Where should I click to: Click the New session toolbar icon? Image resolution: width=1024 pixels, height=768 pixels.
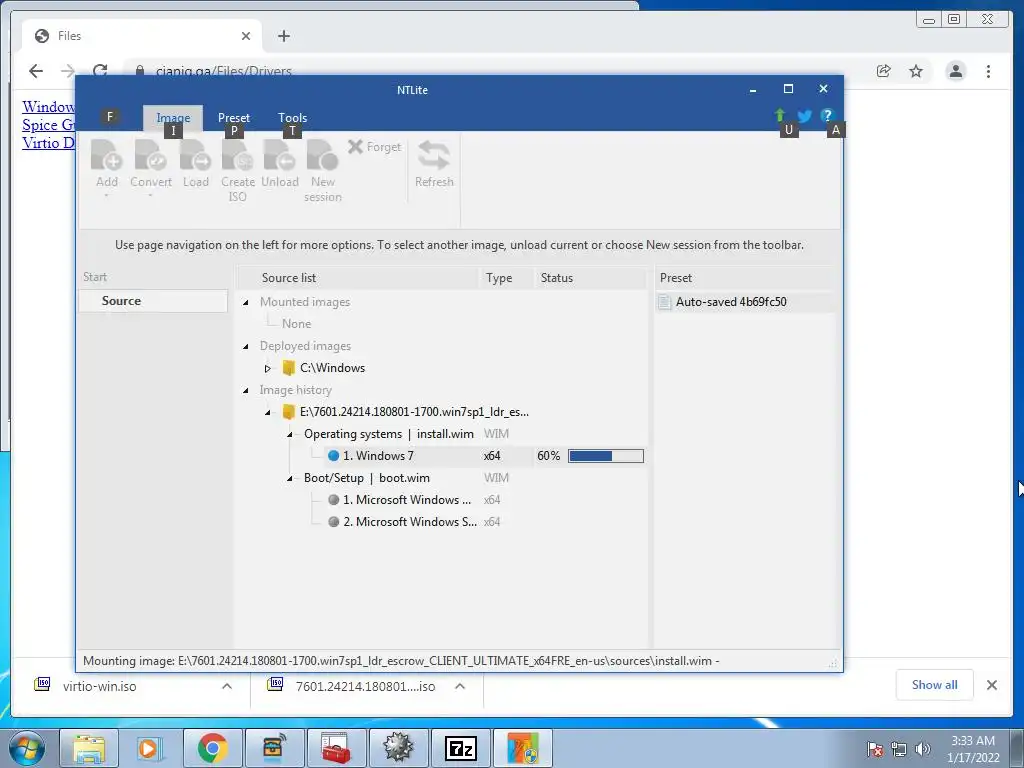click(x=323, y=157)
